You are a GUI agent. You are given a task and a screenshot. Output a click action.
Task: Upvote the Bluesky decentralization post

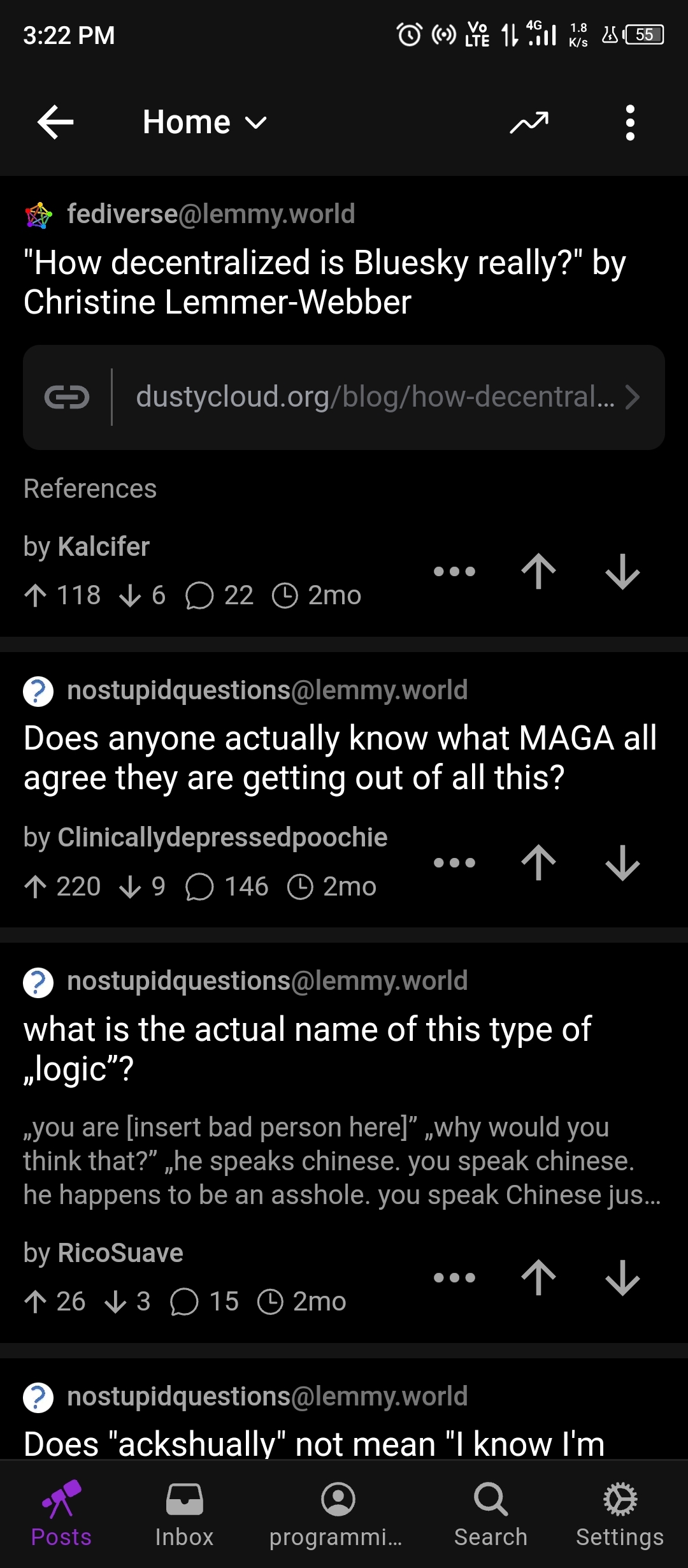pyautogui.click(x=539, y=571)
